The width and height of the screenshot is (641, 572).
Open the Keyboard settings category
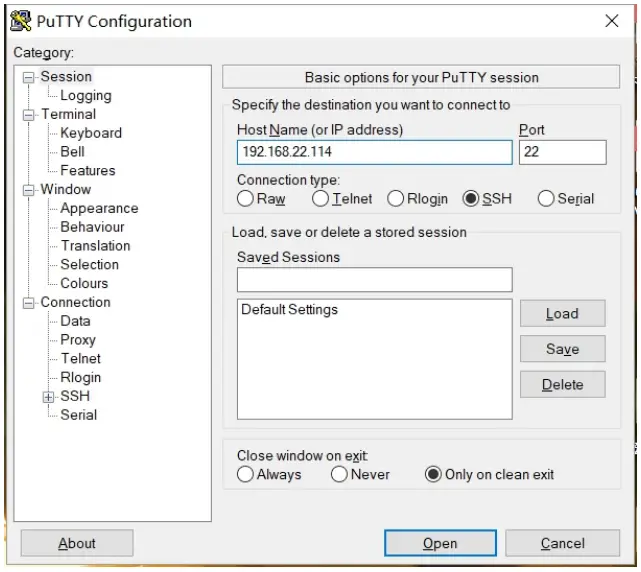tap(91, 133)
